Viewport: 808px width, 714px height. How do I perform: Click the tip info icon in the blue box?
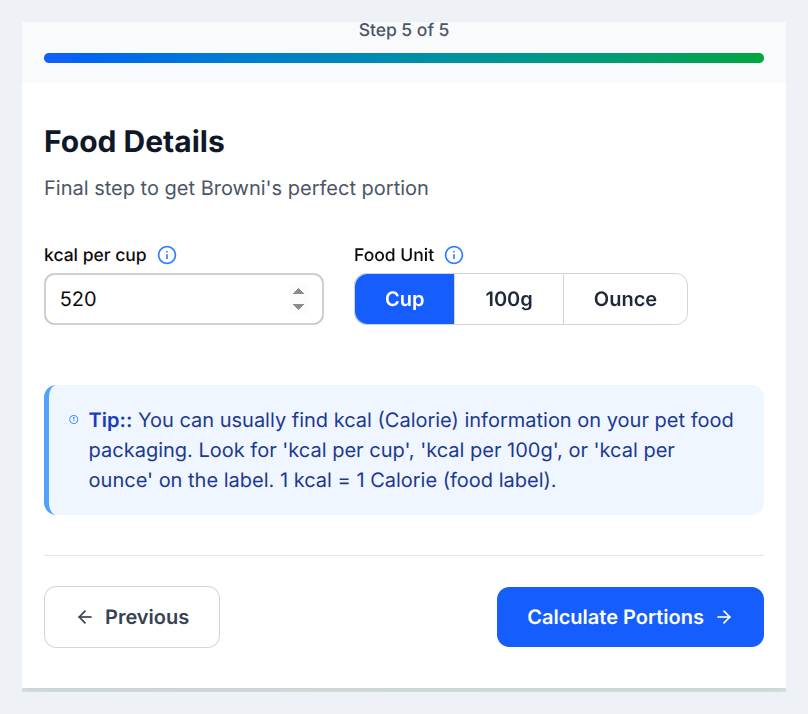(x=73, y=420)
